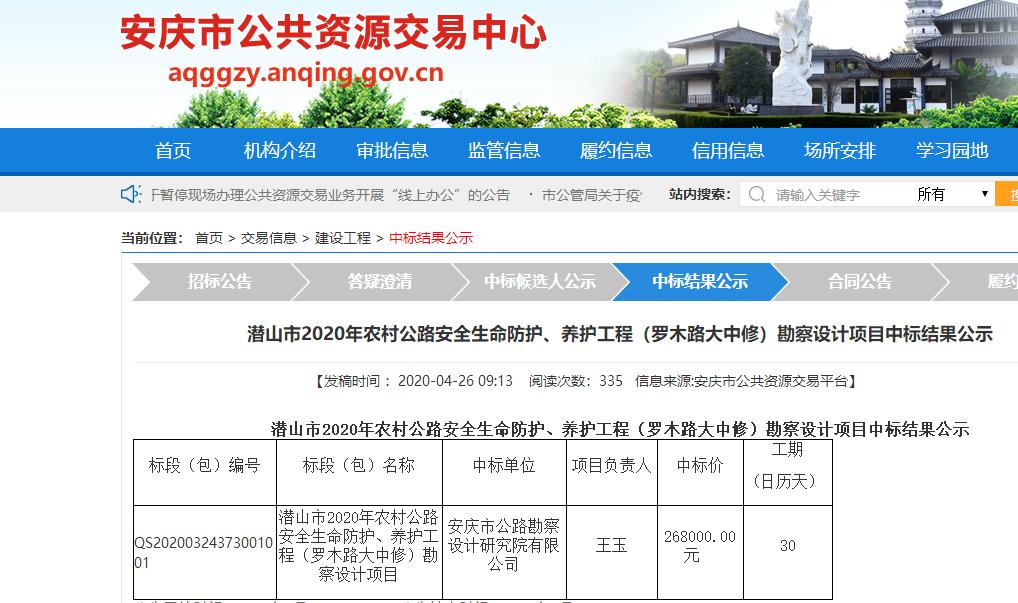Click the magnifier search icon

[757, 194]
